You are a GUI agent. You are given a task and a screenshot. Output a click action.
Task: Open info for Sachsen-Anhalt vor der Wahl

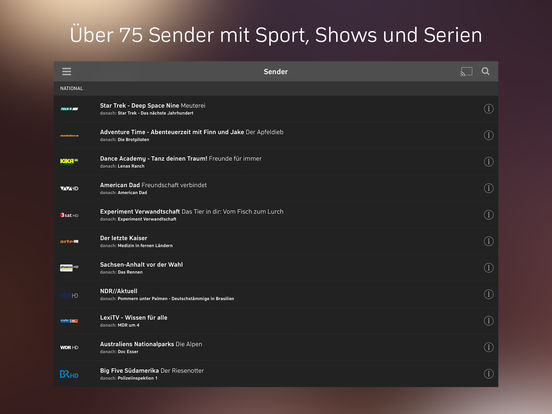[488, 268]
